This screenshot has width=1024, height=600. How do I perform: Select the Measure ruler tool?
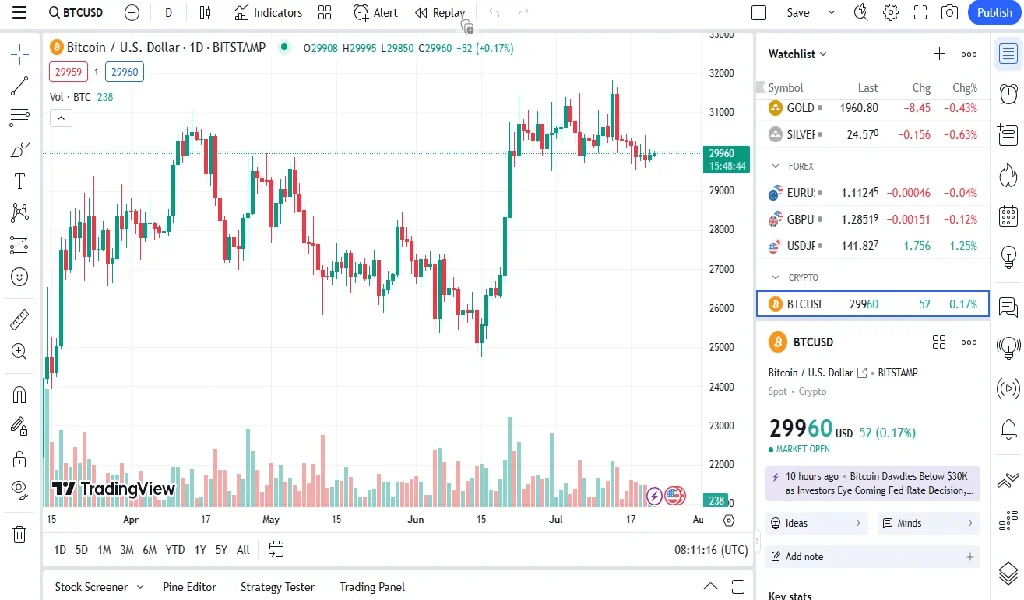point(19,318)
